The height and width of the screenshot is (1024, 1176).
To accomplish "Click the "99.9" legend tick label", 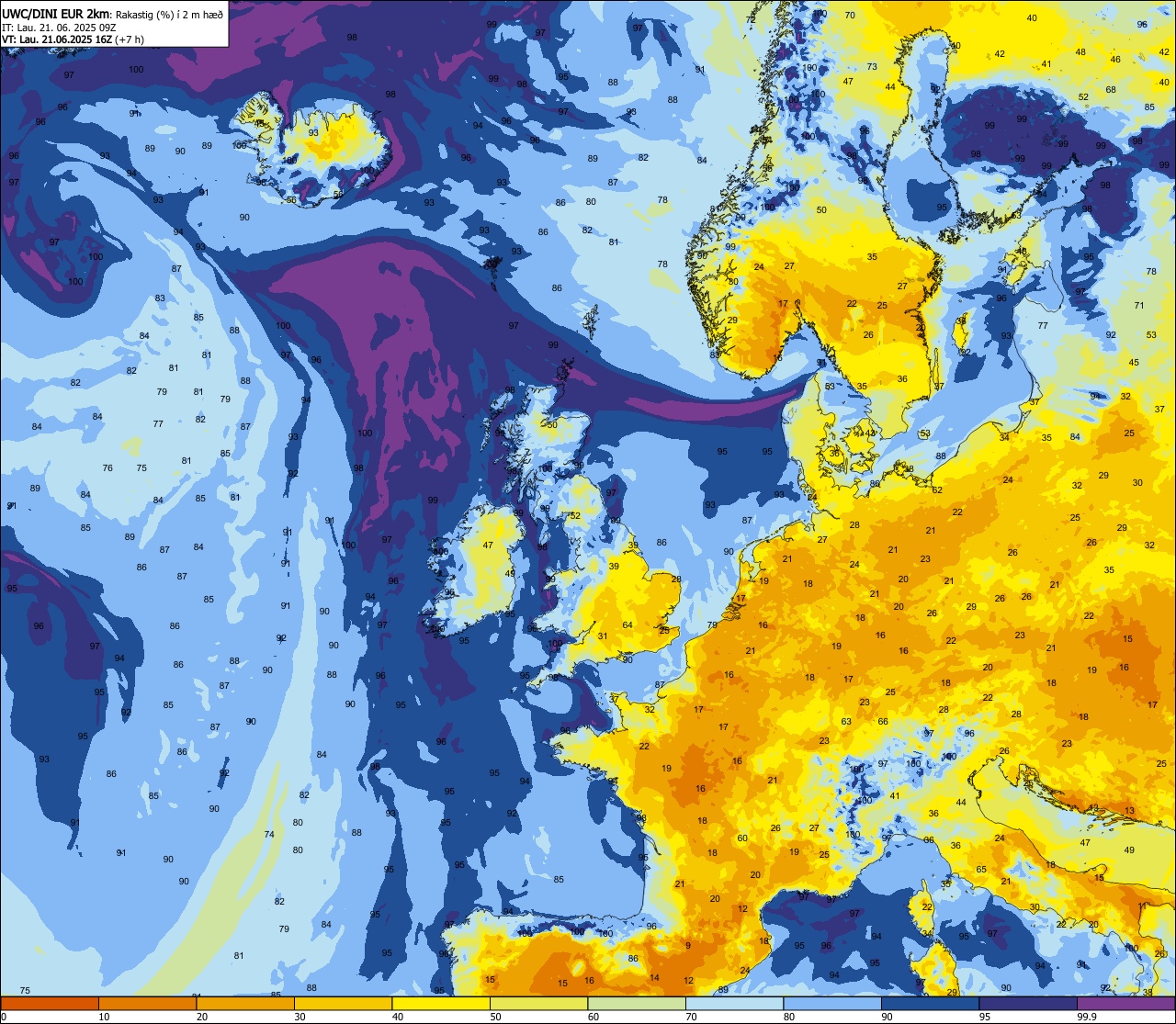I will coord(1088,1017).
